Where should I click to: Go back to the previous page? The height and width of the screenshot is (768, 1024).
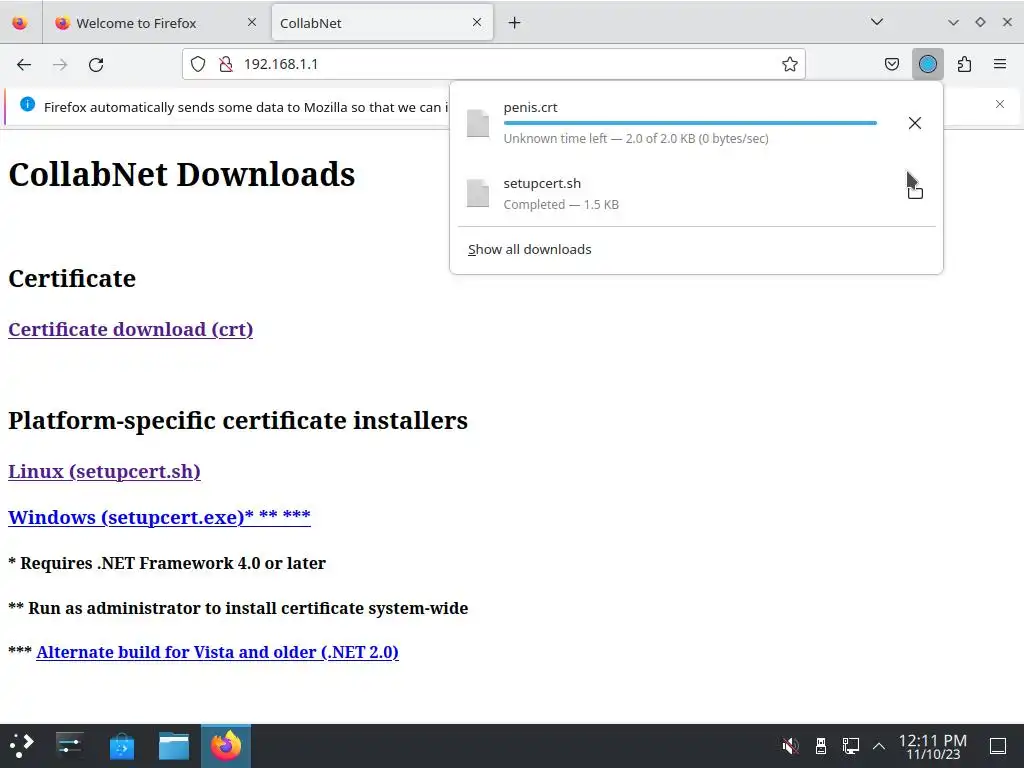pyautogui.click(x=24, y=64)
